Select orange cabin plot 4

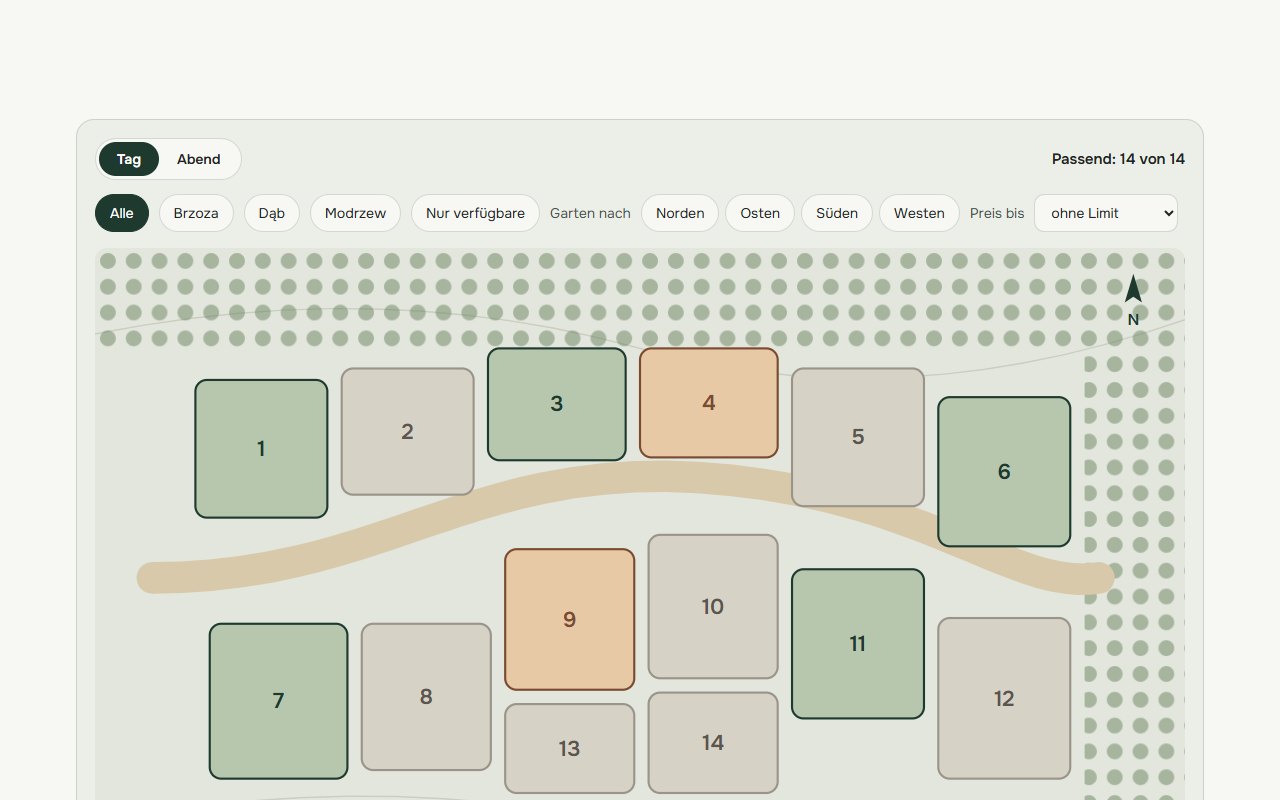(709, 403)
